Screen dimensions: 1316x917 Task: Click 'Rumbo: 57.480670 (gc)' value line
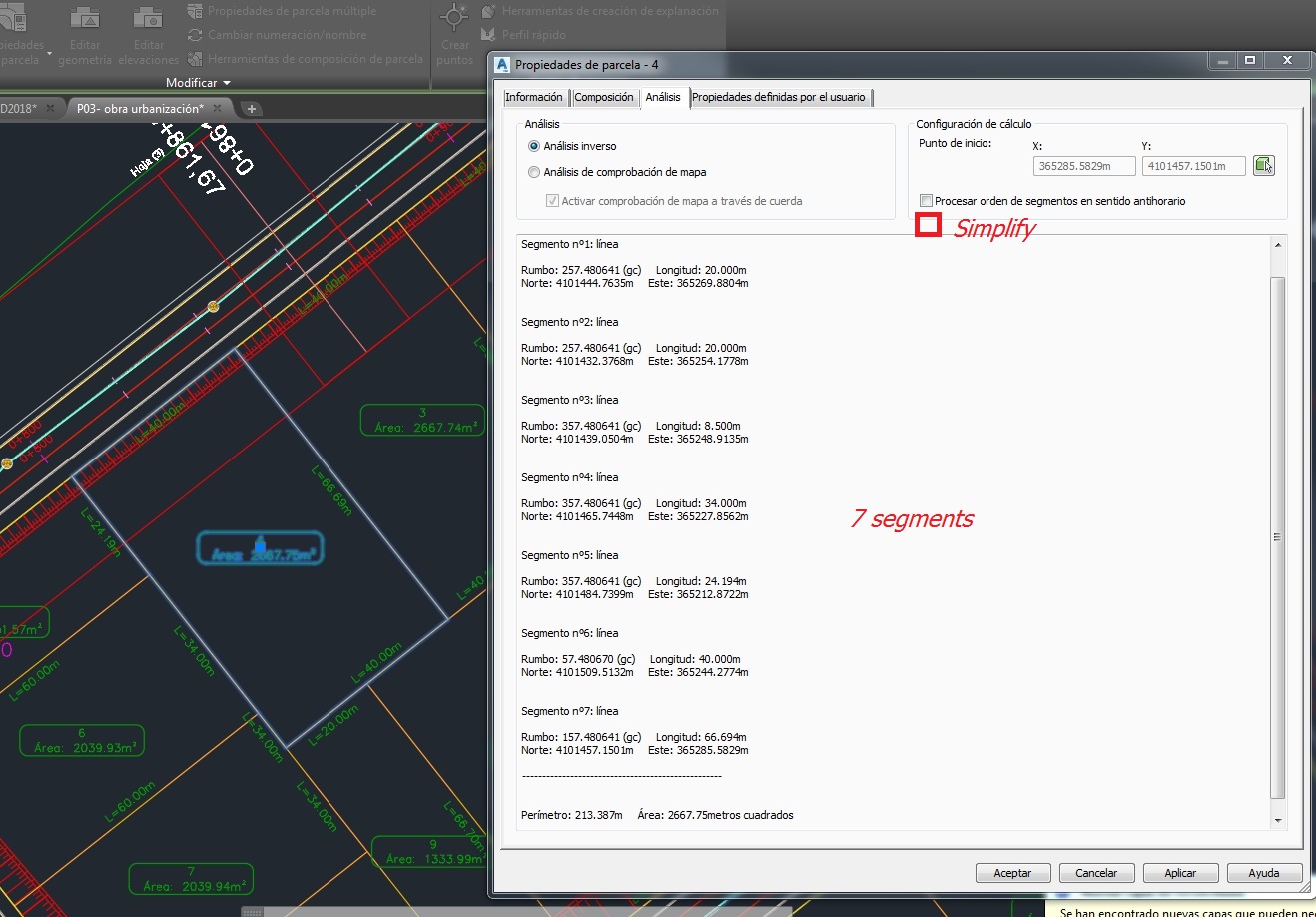578,659
